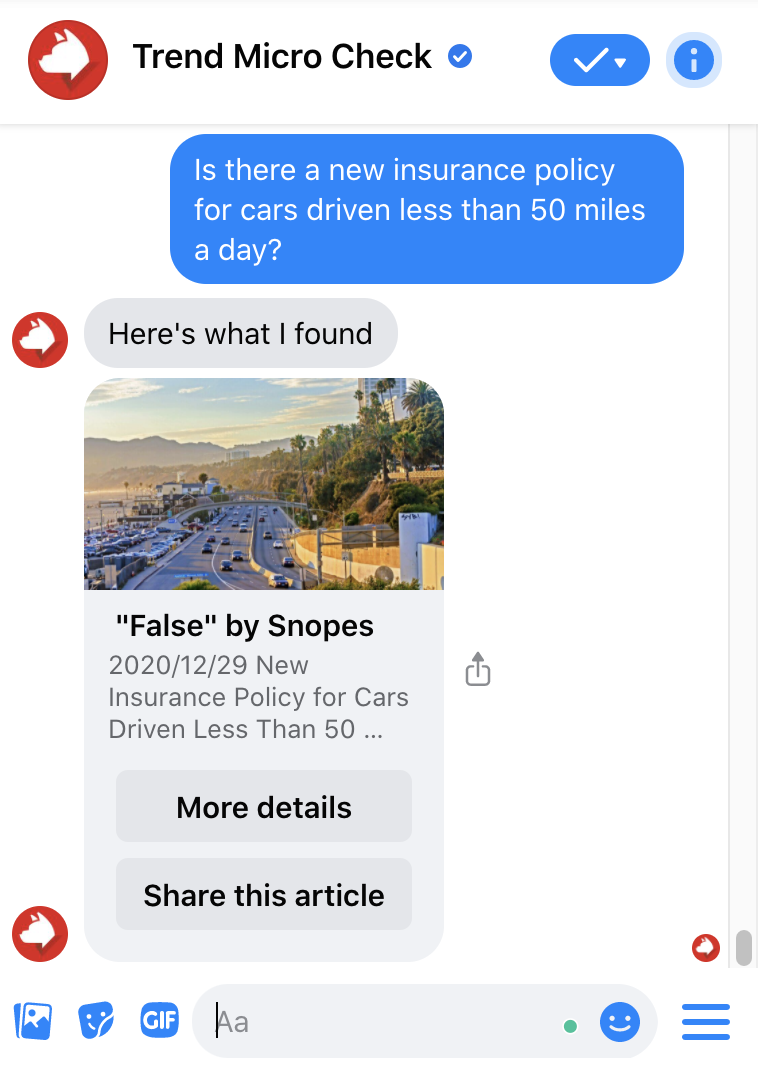The width and height of the screenshot is (758, 1070).
Task: Open Trend Micro Check page title
Action: tap(282, 57)
